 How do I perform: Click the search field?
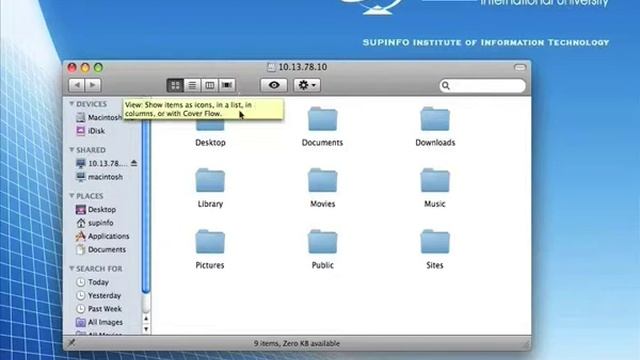click(482, 85)
